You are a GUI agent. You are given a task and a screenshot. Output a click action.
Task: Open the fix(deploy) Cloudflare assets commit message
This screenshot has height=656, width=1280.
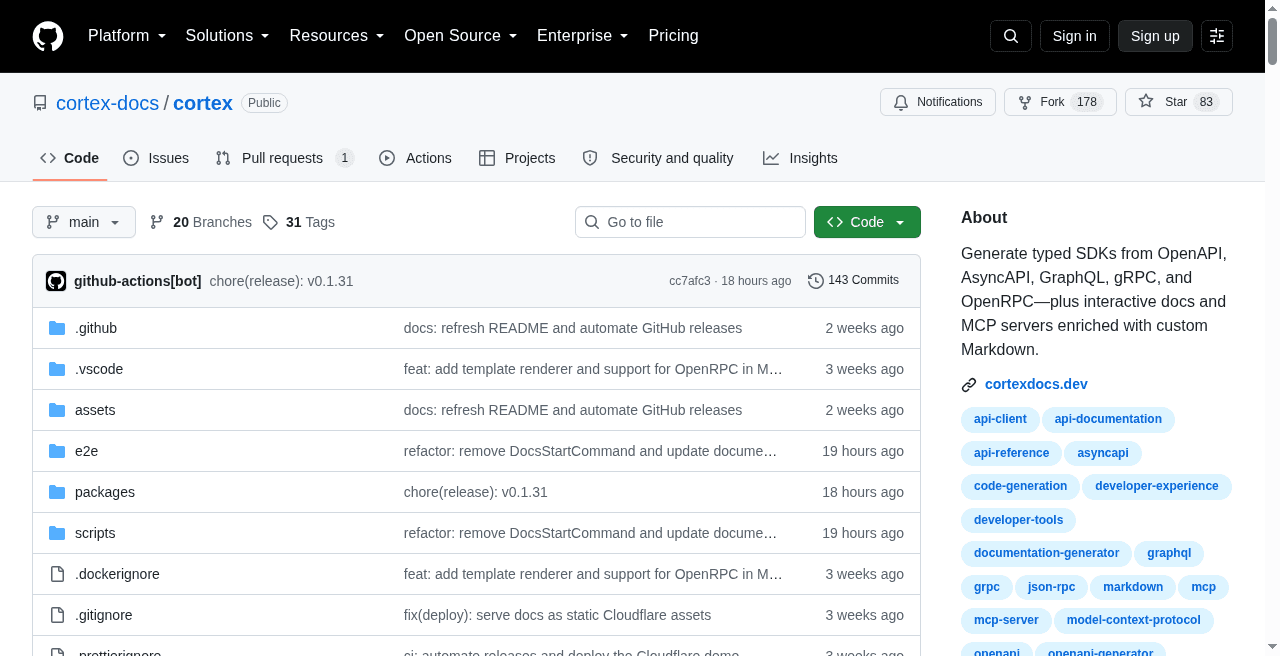pos(557,615)
